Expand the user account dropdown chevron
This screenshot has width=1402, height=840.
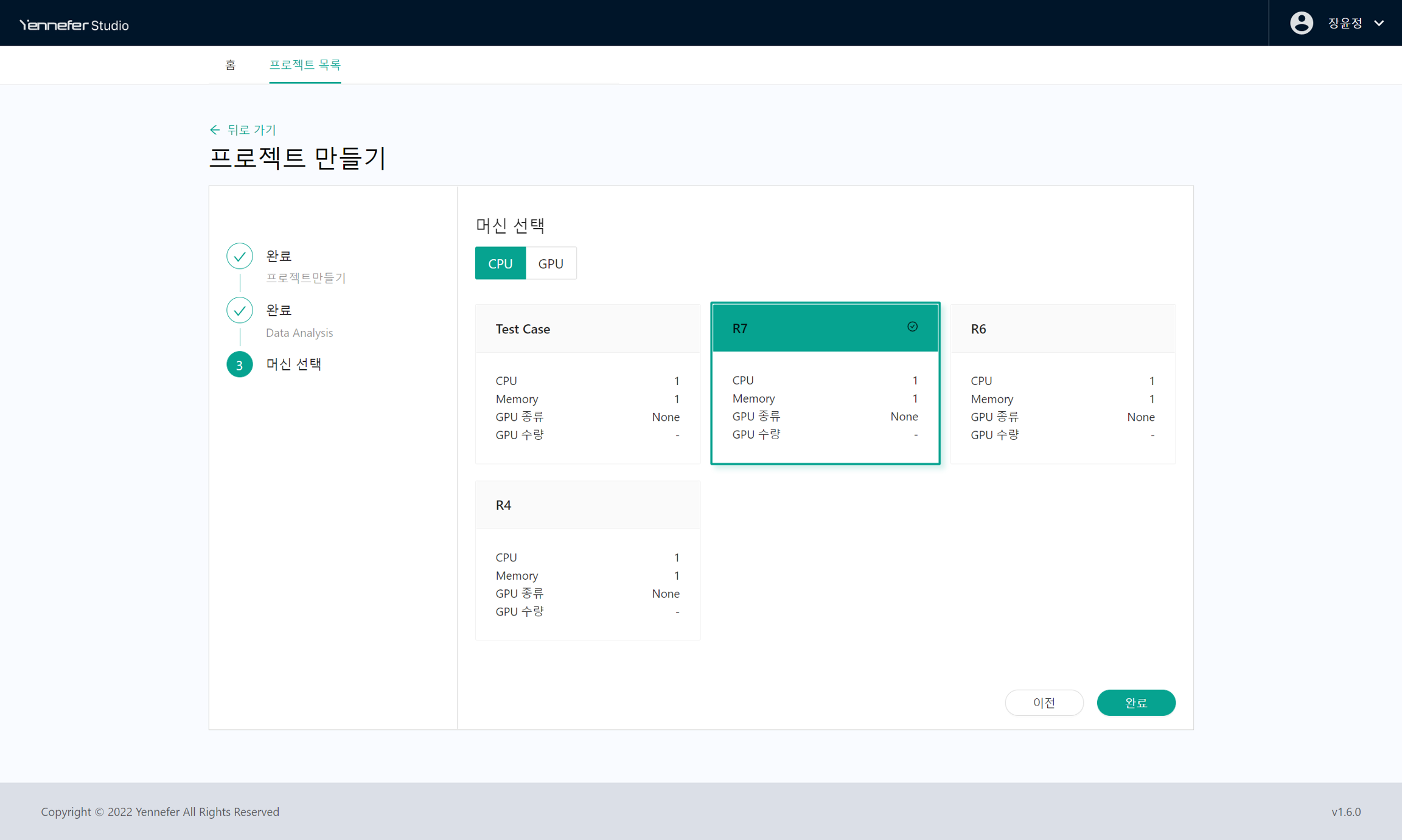[1379, 23]
